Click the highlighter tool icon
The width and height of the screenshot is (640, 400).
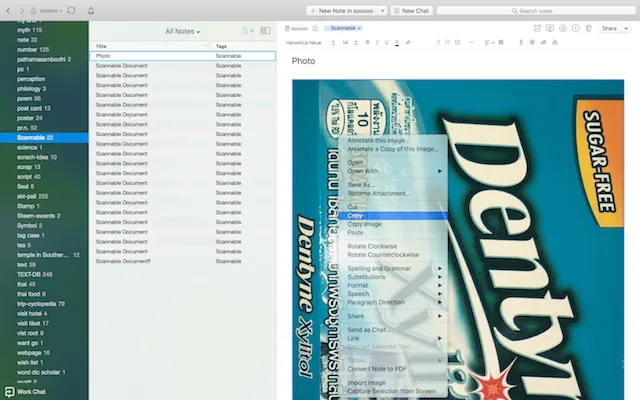point(408,42)
